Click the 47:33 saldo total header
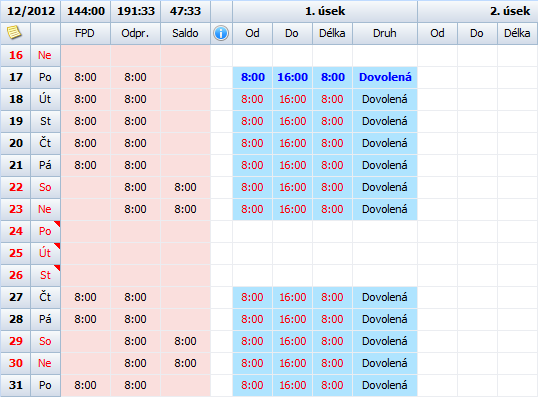Image resolution: width=538 pixels, height=397 pixels. click(x=185, y=11)
